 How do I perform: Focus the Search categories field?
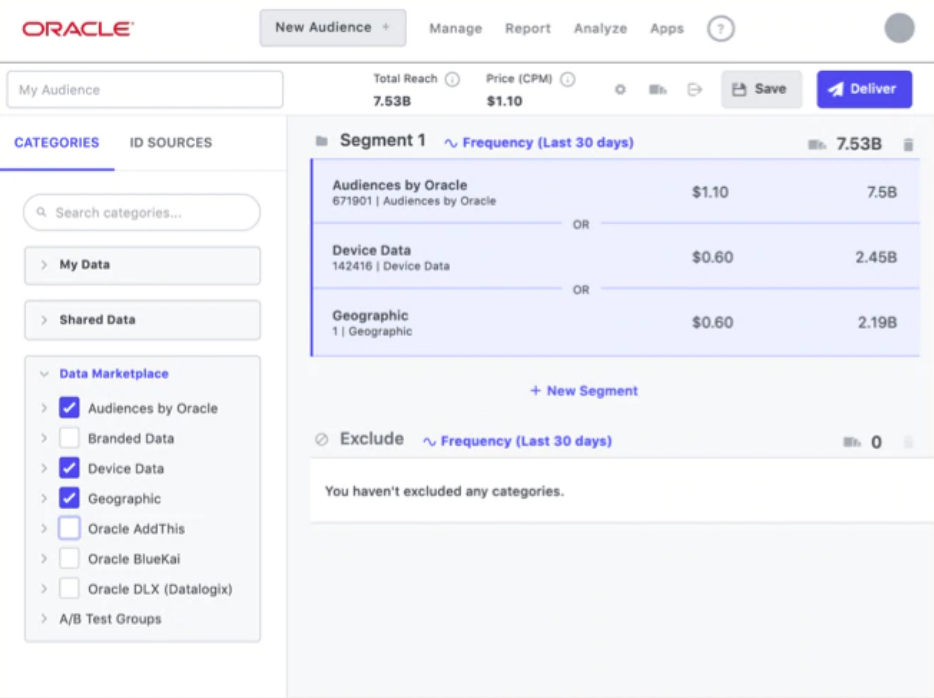(x=142, y=213)
